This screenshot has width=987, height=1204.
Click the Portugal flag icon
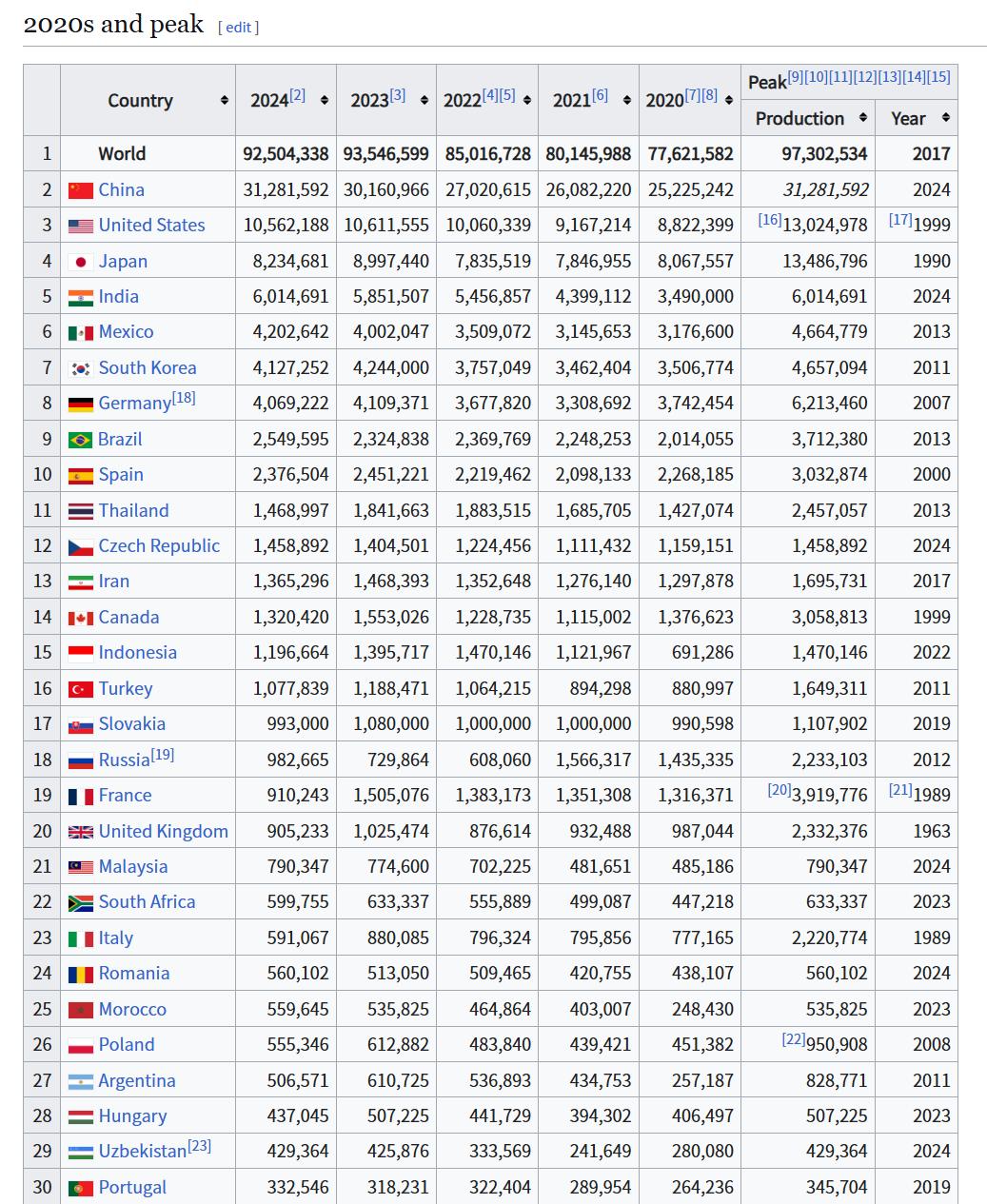(x=81, y=1188)
